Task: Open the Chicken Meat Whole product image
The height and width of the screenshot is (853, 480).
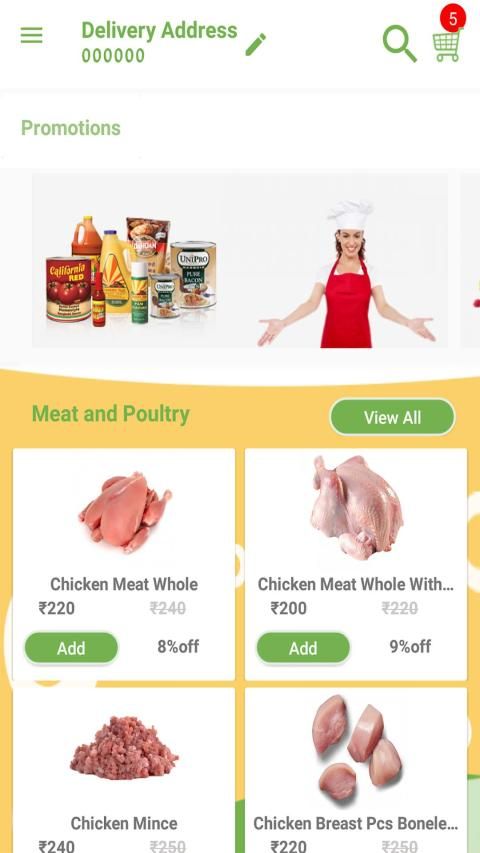Action: tap(125, 512)
